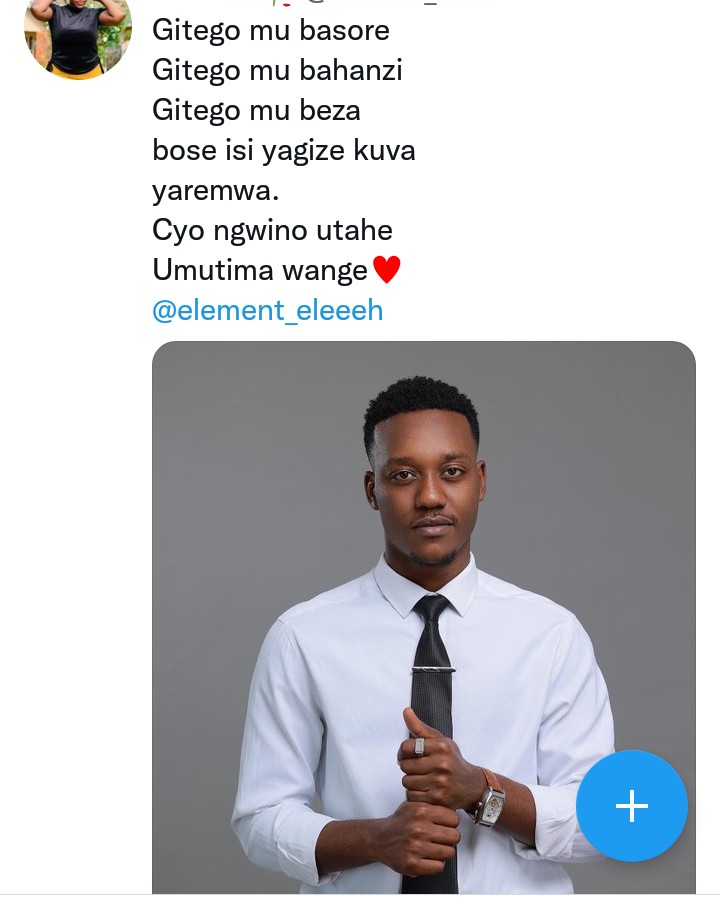Click the red heart emoji in tweet

(386, 270)
